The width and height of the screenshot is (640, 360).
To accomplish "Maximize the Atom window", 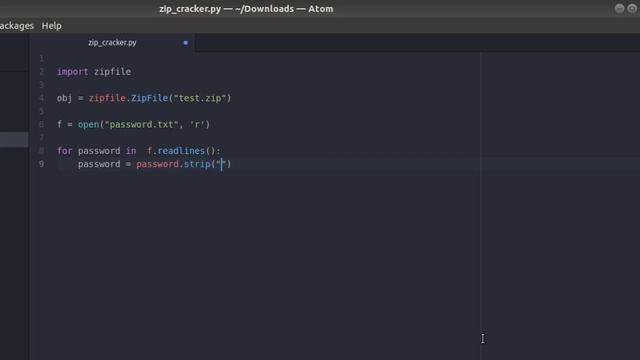I will [x=632, y=9].
